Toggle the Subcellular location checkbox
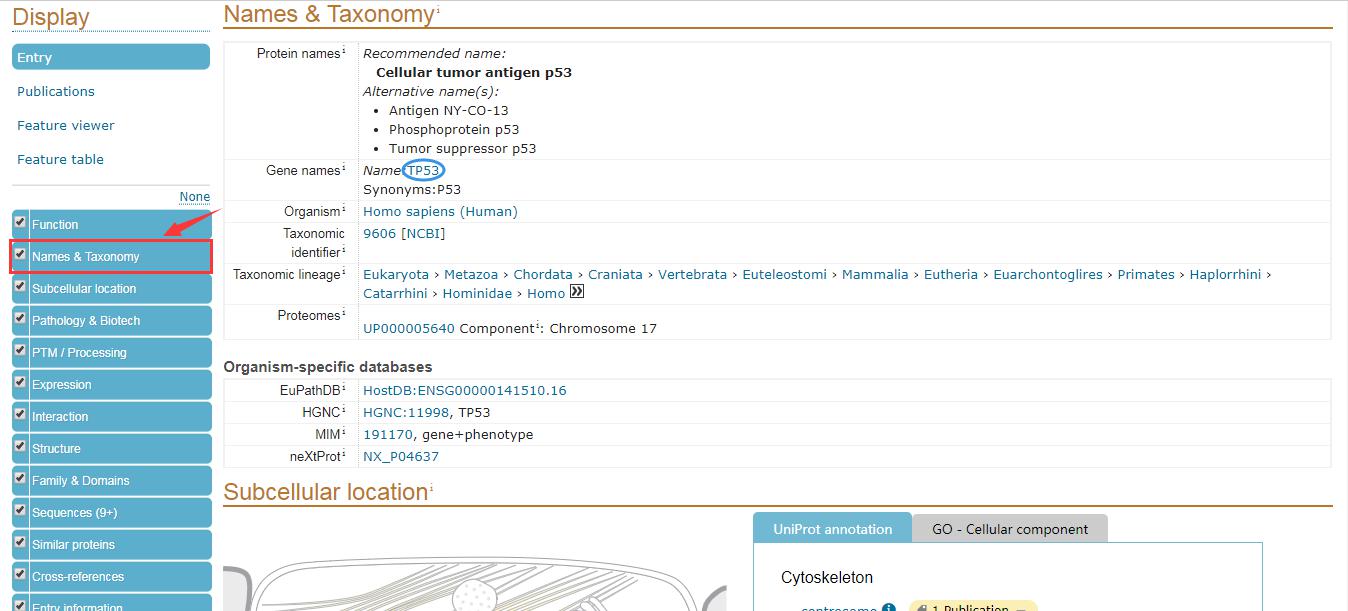The width and height of the screenshot is (1348, 611). pyautogui.click(x=20, y=286)
